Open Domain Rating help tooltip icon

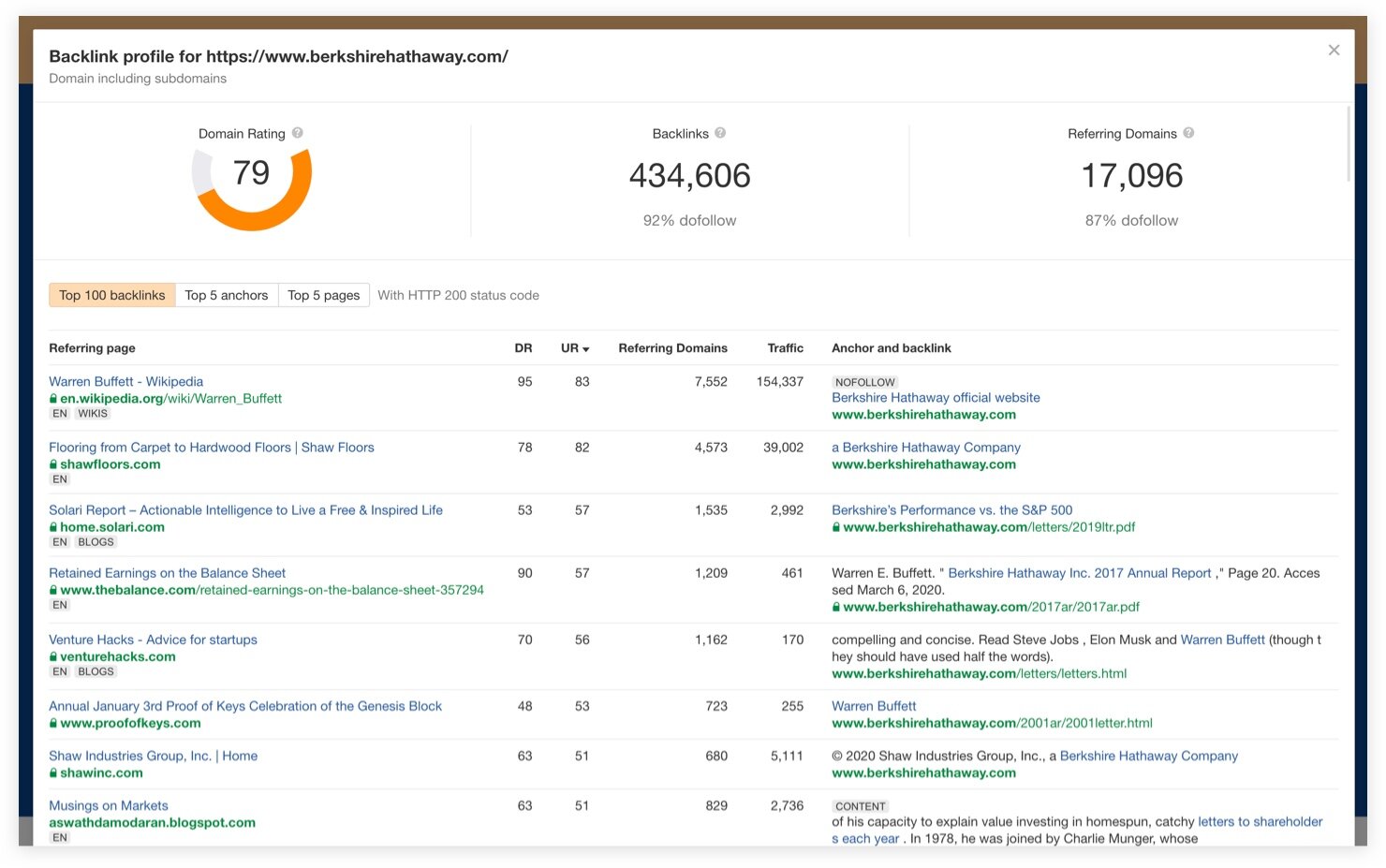pos(298,133)
